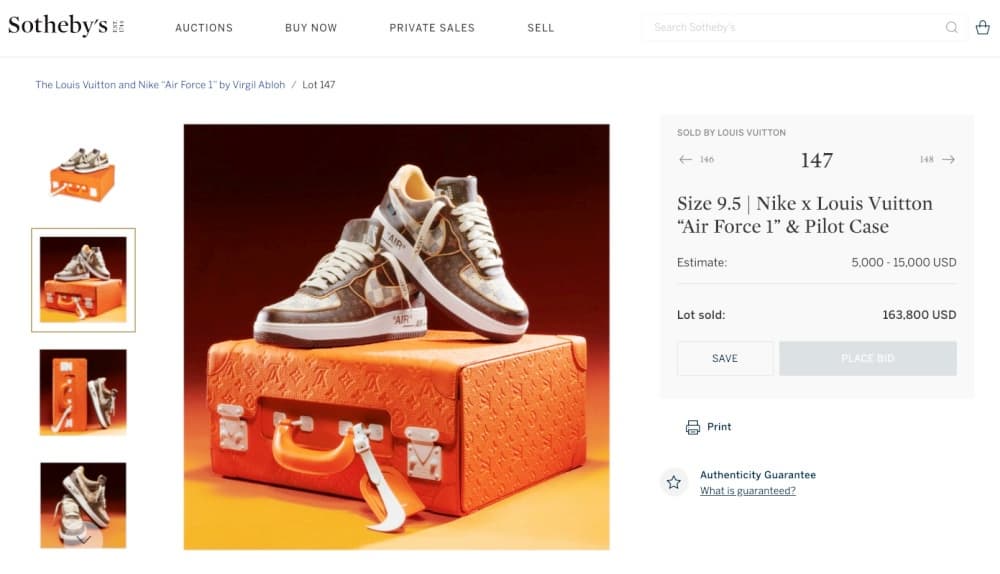Open the Virgil Abloh auction breadcrumb link
This screenshot has height=574, width=1000.
point(160,85)
